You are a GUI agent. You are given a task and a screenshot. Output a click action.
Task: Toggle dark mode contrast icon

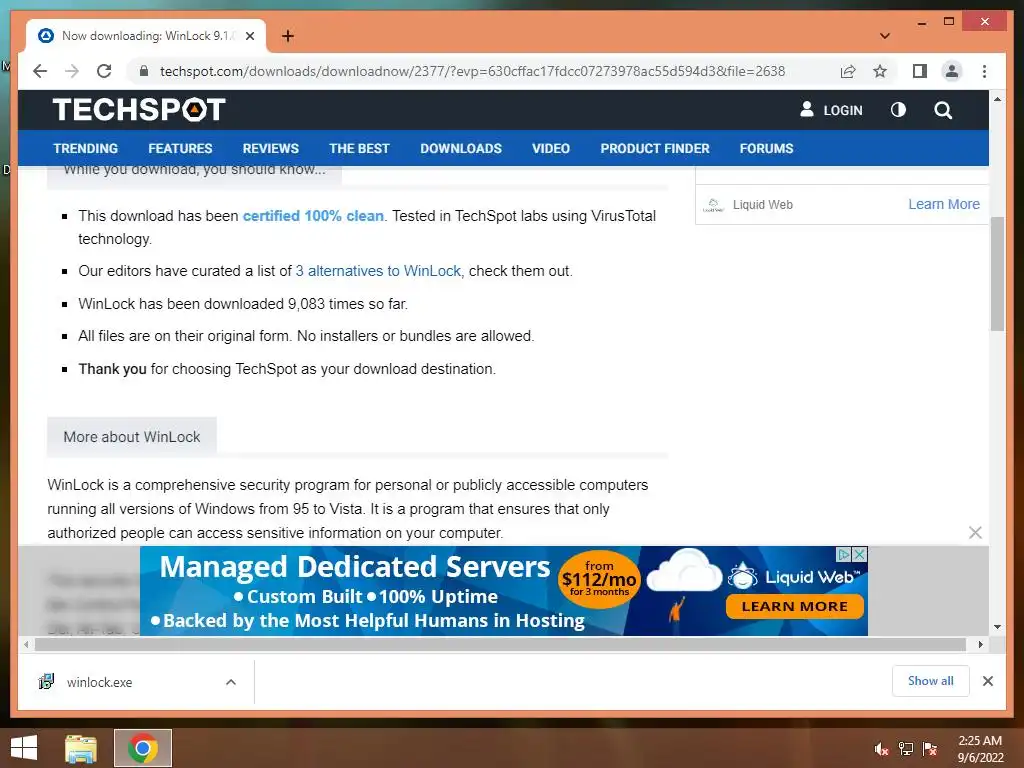pyautogui.click(x=899, y=110)
